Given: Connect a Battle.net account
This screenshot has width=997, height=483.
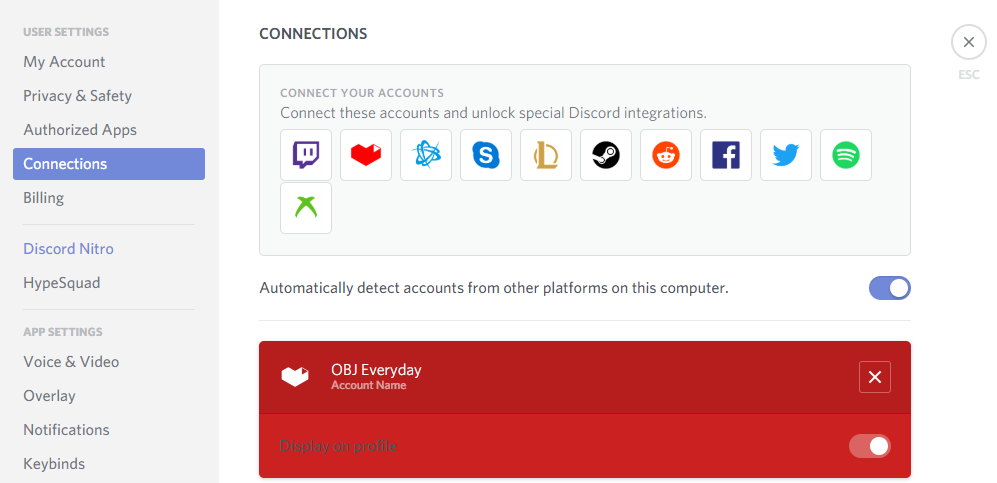Looking at the screenshot, I should pyautogui.click(x=426, y=155).
